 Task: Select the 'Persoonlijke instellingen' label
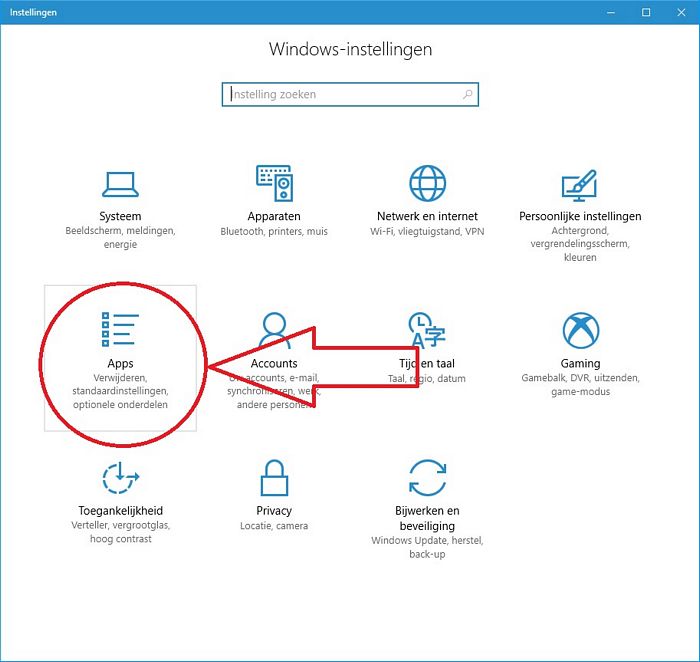pos(580,217)
